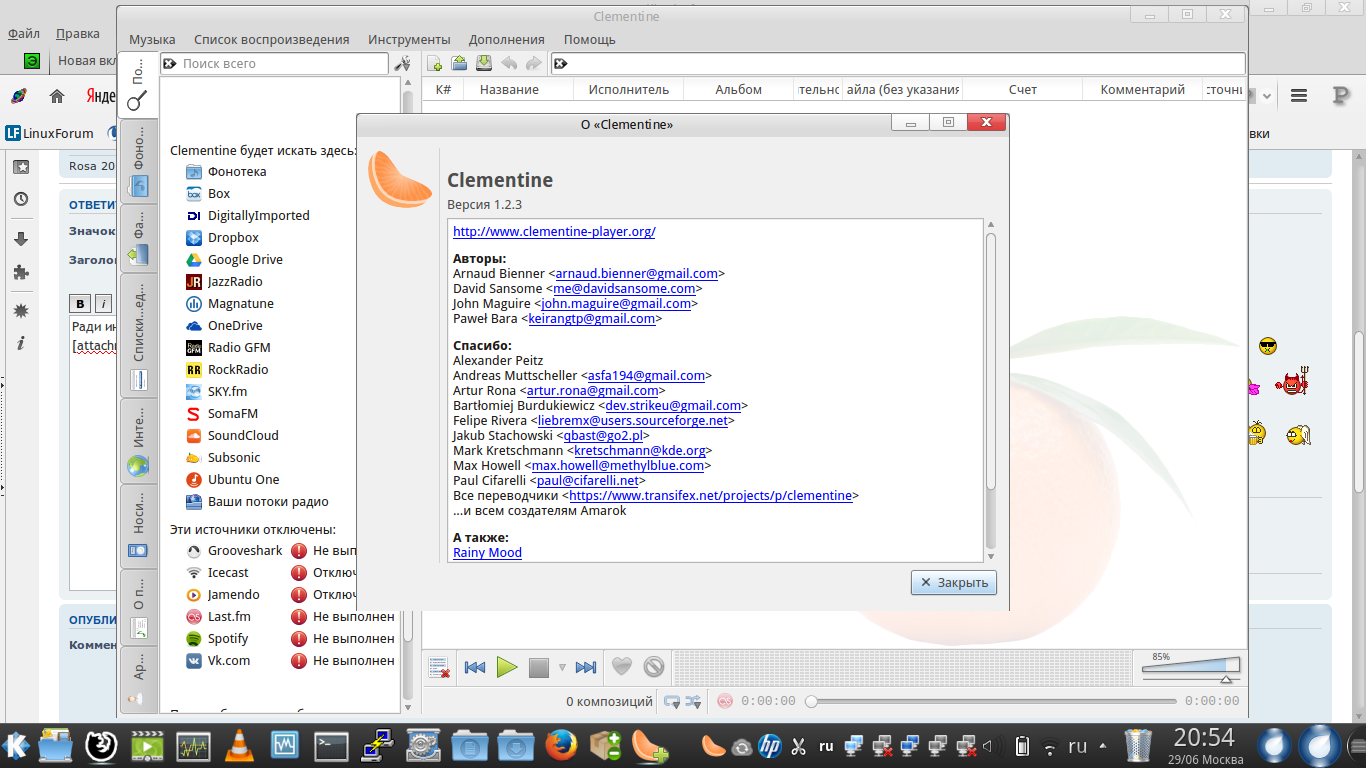Open the dropdown arrow beside the Stop button
The height and width of the screenshot is (768, 1366).
[562, 667]
